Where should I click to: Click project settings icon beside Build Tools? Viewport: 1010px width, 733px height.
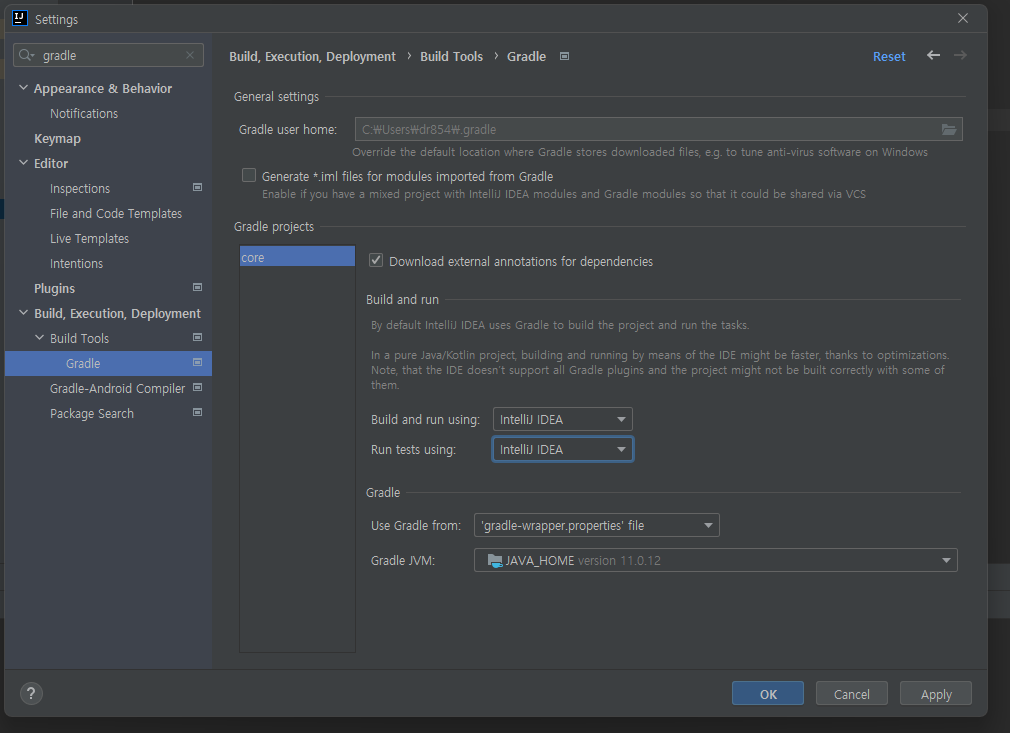[198, 338]
